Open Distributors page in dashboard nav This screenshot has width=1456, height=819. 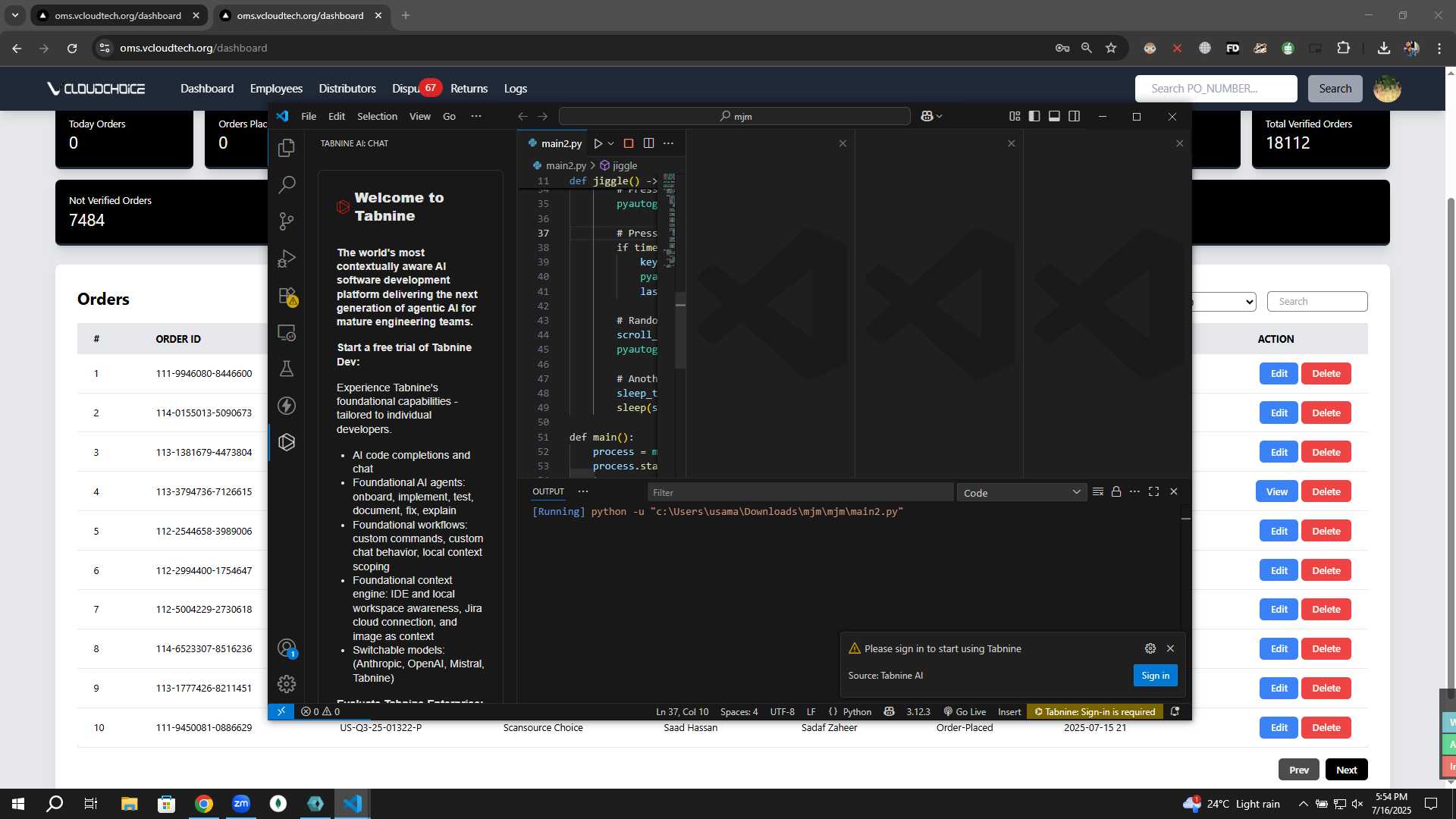[347, 89]
